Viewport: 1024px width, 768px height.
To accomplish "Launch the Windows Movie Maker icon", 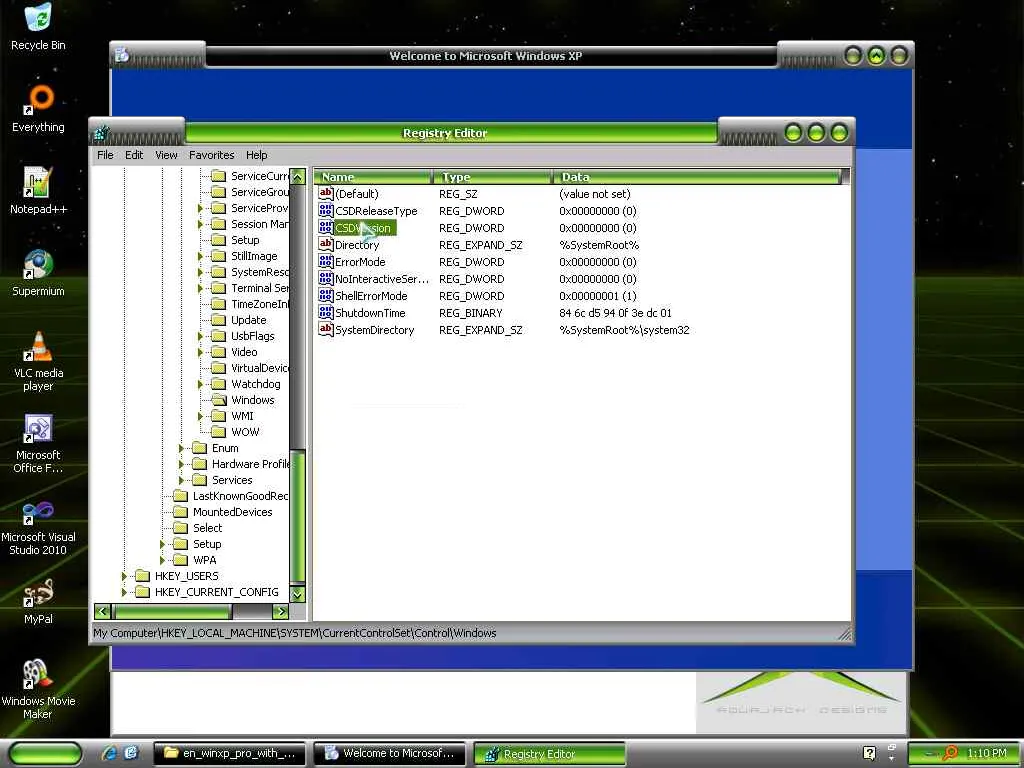I will click(38, 674).
